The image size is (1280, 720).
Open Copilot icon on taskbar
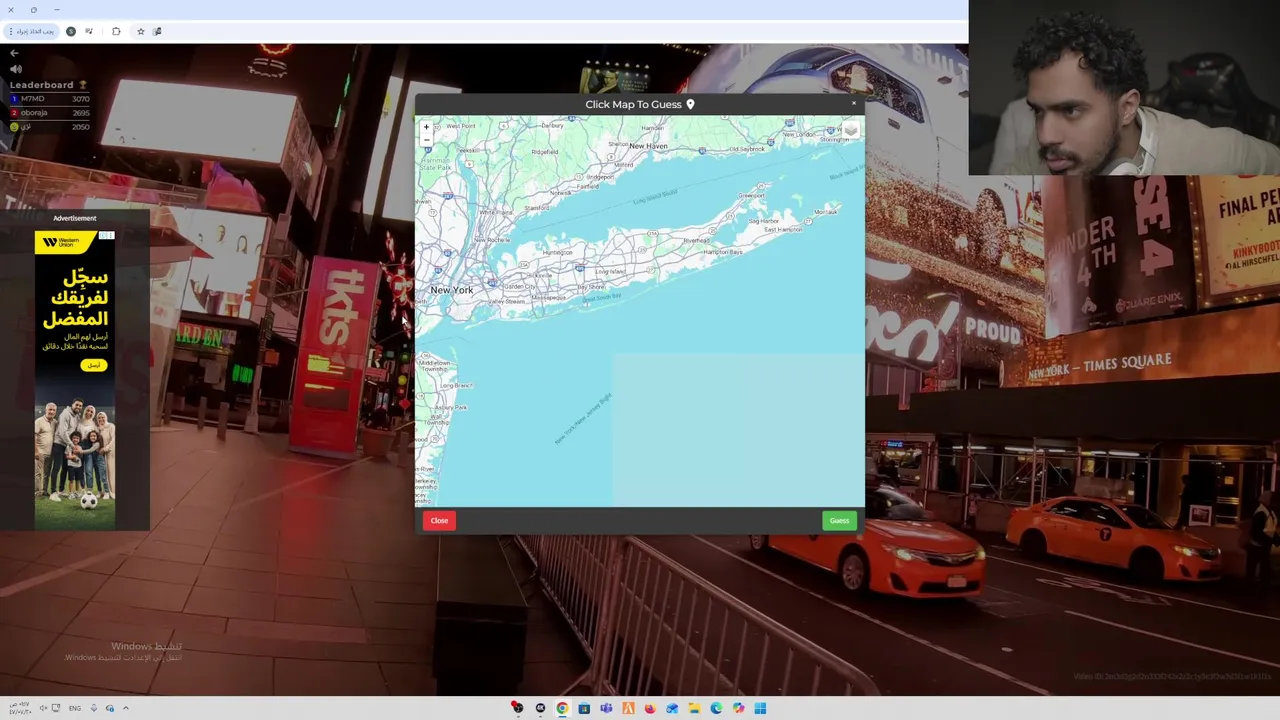pos(738,708)
